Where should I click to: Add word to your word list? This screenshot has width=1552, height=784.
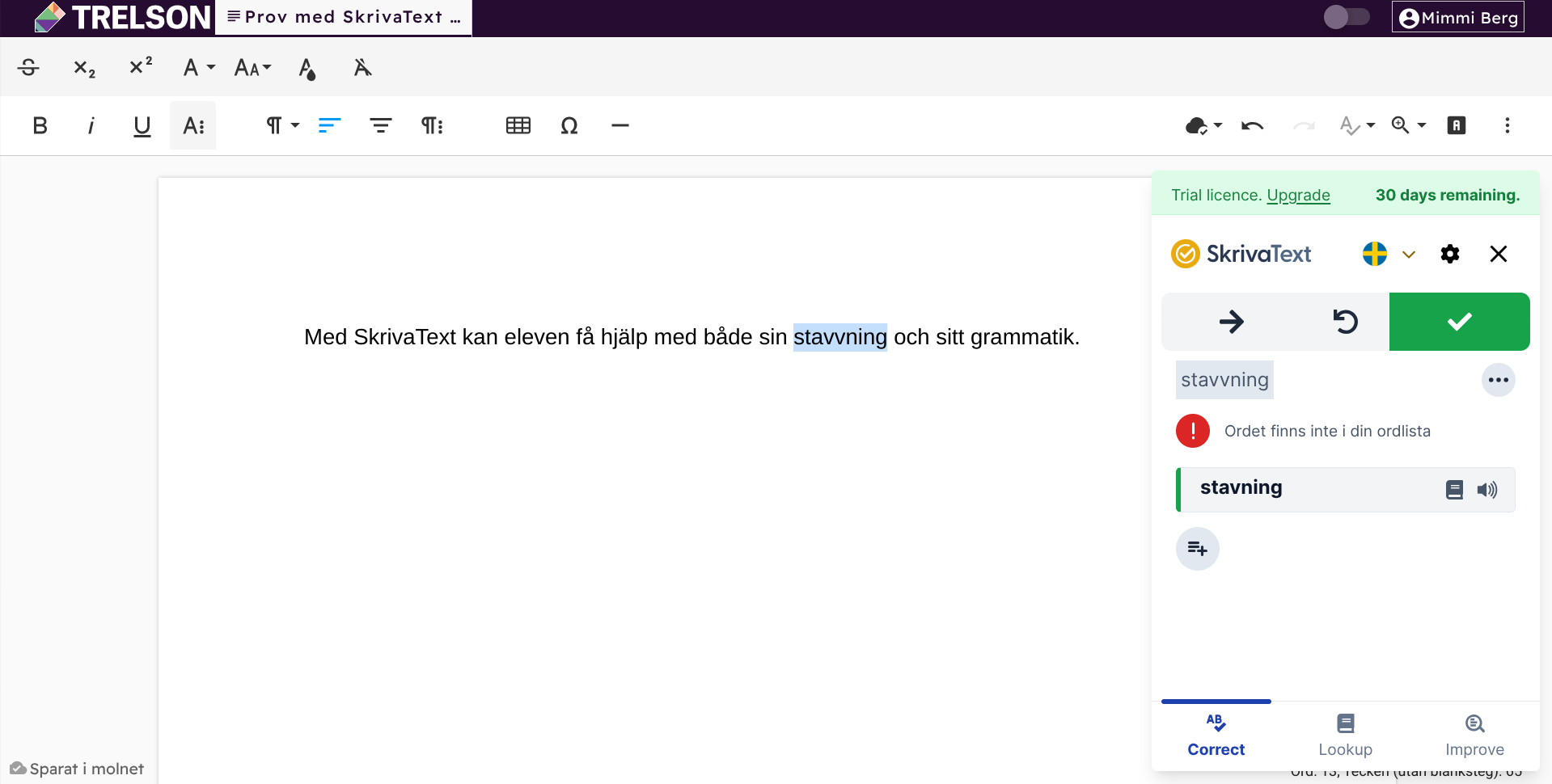pos(1198,549)
